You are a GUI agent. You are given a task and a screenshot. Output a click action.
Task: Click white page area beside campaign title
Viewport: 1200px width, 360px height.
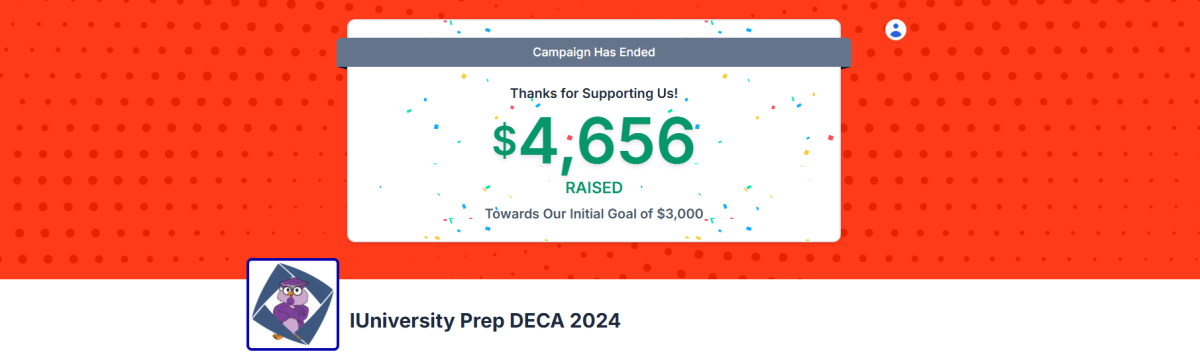tap(900, 320)
